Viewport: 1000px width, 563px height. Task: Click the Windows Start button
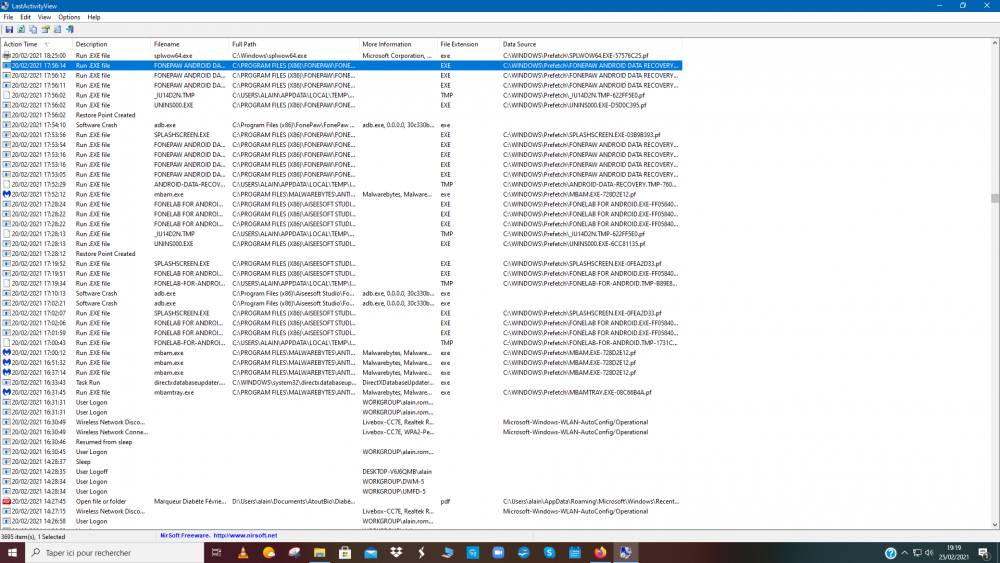coord(11,552)
